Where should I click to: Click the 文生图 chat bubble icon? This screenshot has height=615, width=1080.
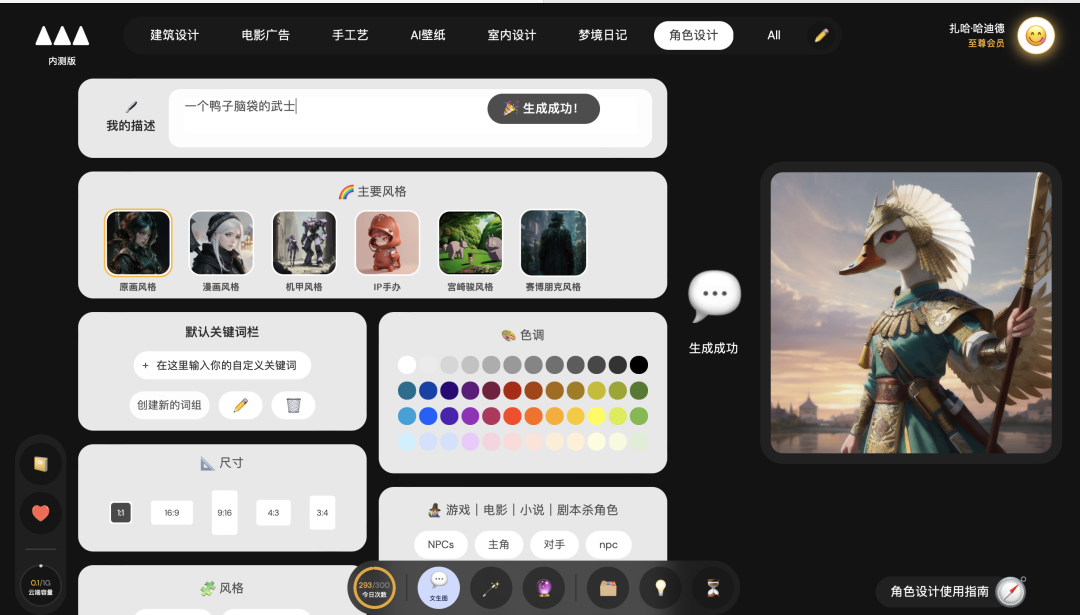pos(439,587)
